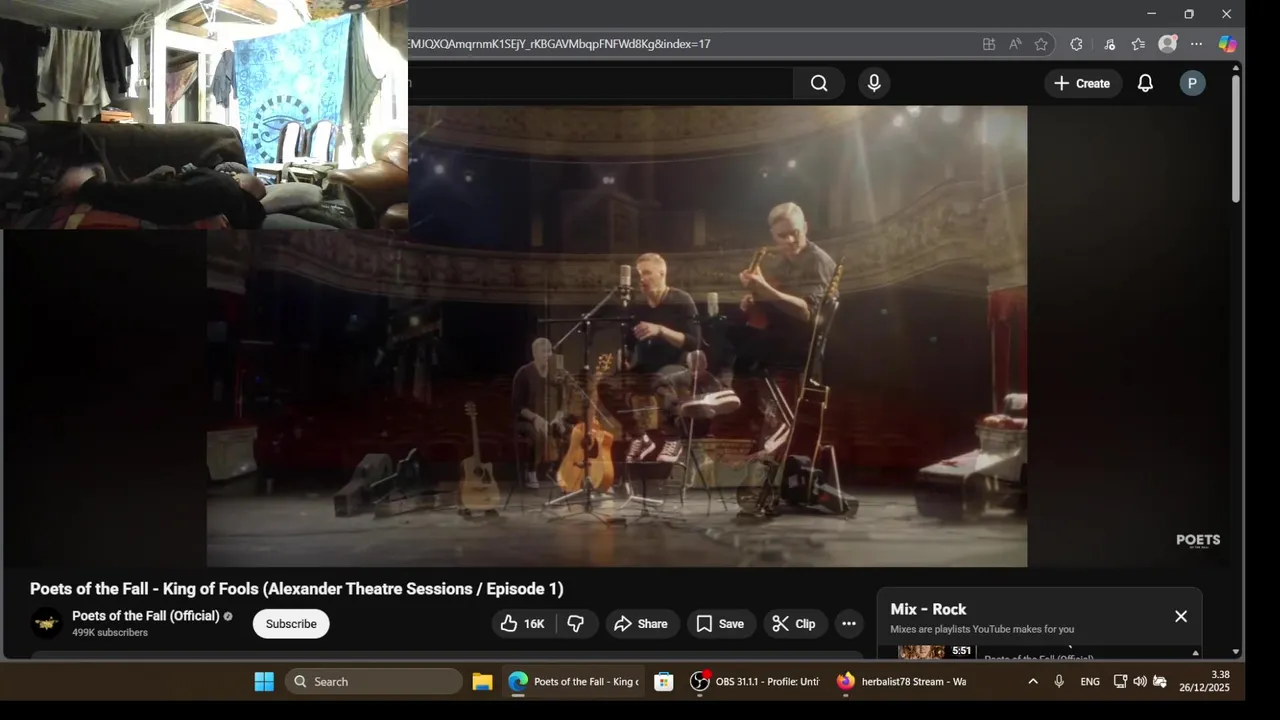This screenshot has width=1280, height=720.
Task: Switch ENG input language indicator
Action: pos(1090,682)
